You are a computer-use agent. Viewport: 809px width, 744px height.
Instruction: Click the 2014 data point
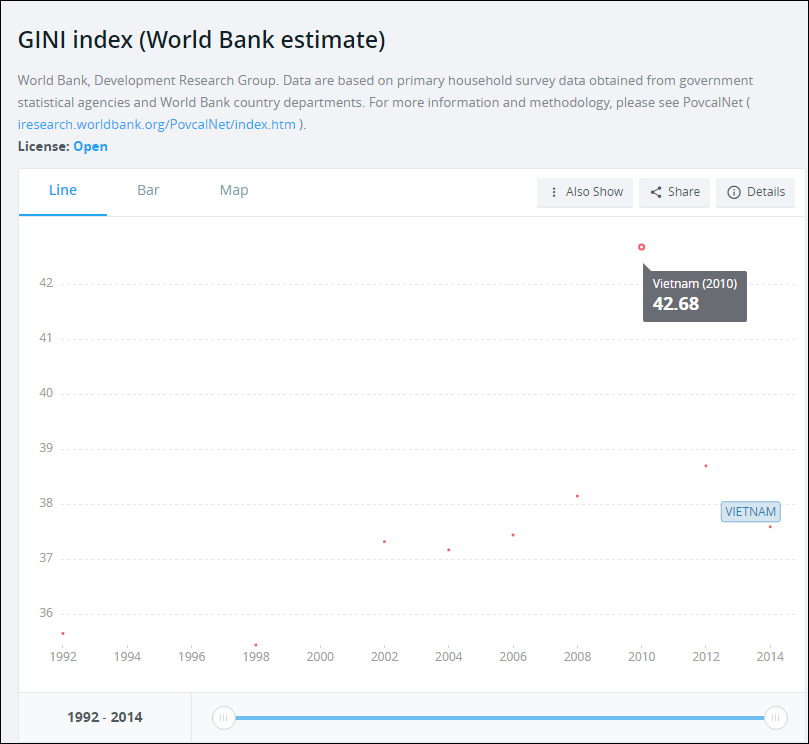770,527
